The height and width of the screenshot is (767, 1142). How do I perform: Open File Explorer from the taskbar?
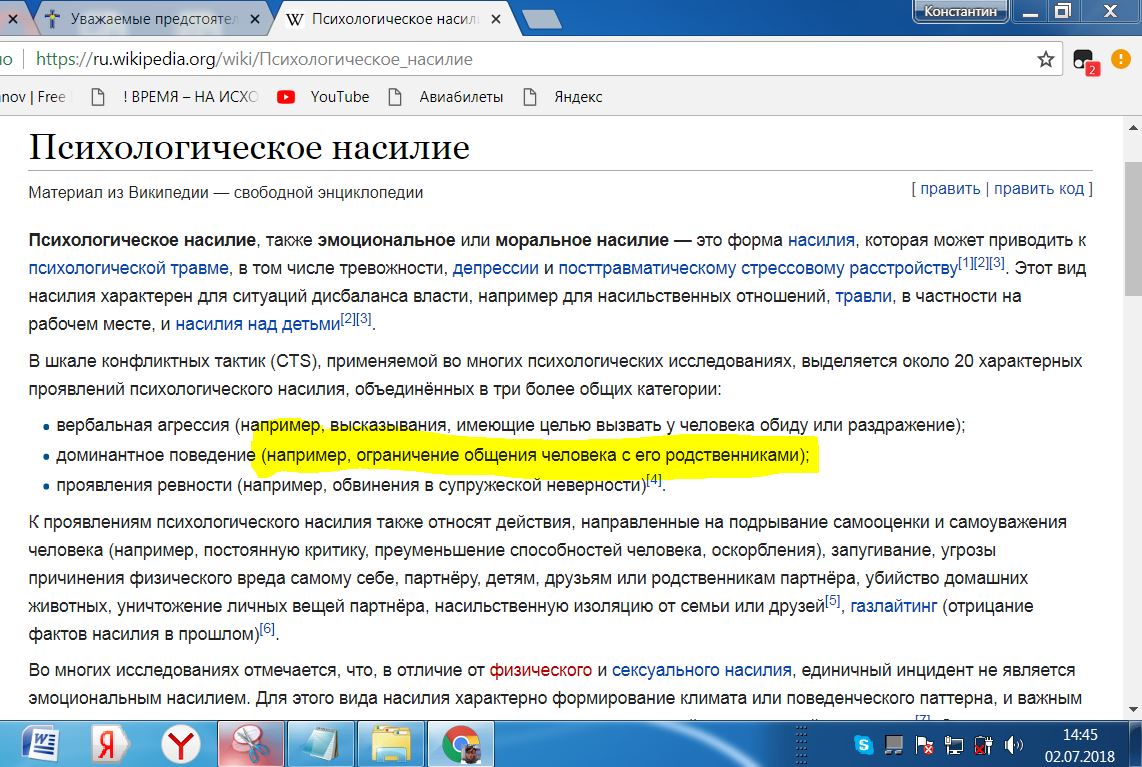point(390,743)
